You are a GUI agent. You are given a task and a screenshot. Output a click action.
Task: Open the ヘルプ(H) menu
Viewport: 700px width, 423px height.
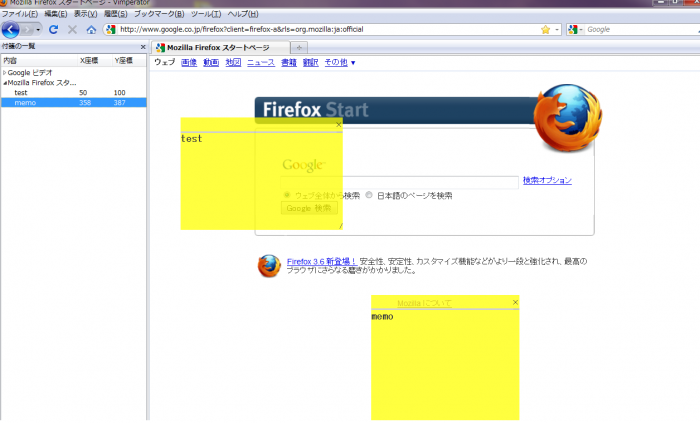click(243, 14)
